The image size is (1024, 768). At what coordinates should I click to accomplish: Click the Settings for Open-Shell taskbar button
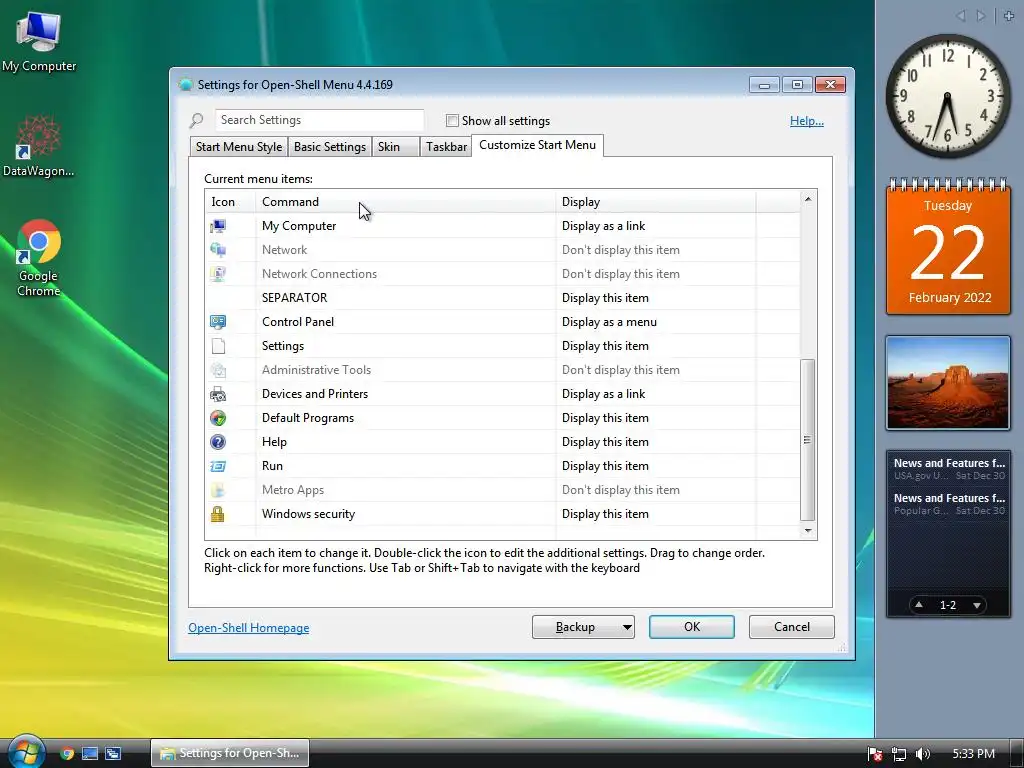(230, 753)
